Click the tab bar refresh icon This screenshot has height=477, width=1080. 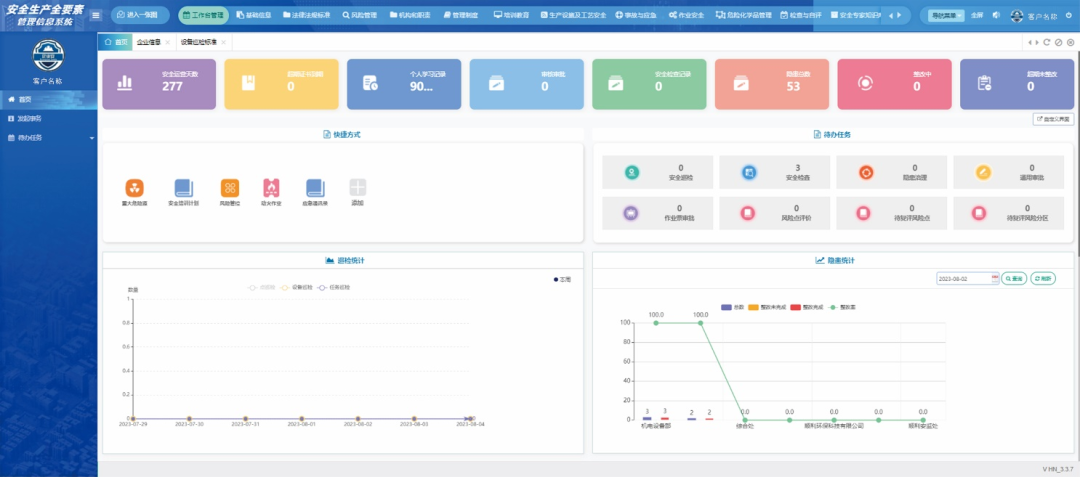click(x=1047, y=42)
